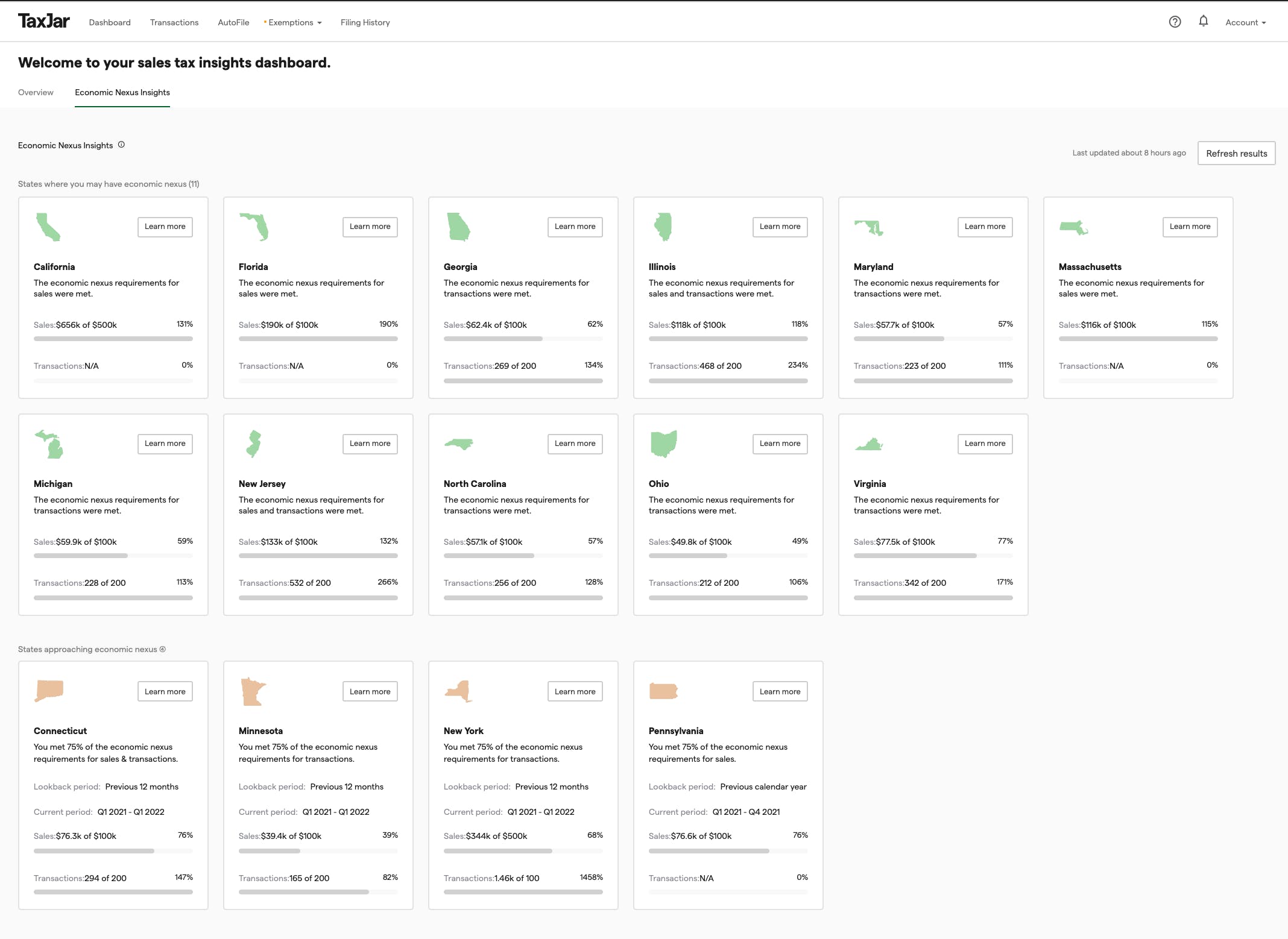Image resolution: width=1288 pixels, height=939 pixels.
Task: Click New York transactions 1.46k of 100 value
Action: pyautogui.click(x=517, y=878)
